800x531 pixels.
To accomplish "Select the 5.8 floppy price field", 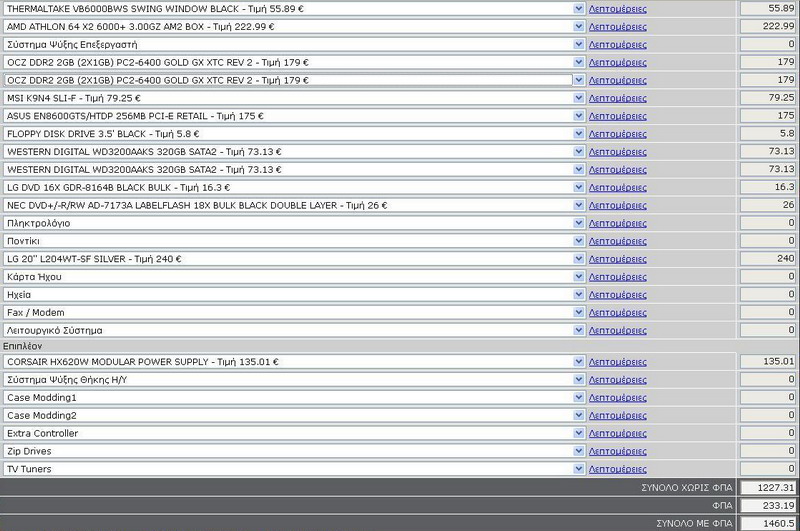I will coord(768,133).
